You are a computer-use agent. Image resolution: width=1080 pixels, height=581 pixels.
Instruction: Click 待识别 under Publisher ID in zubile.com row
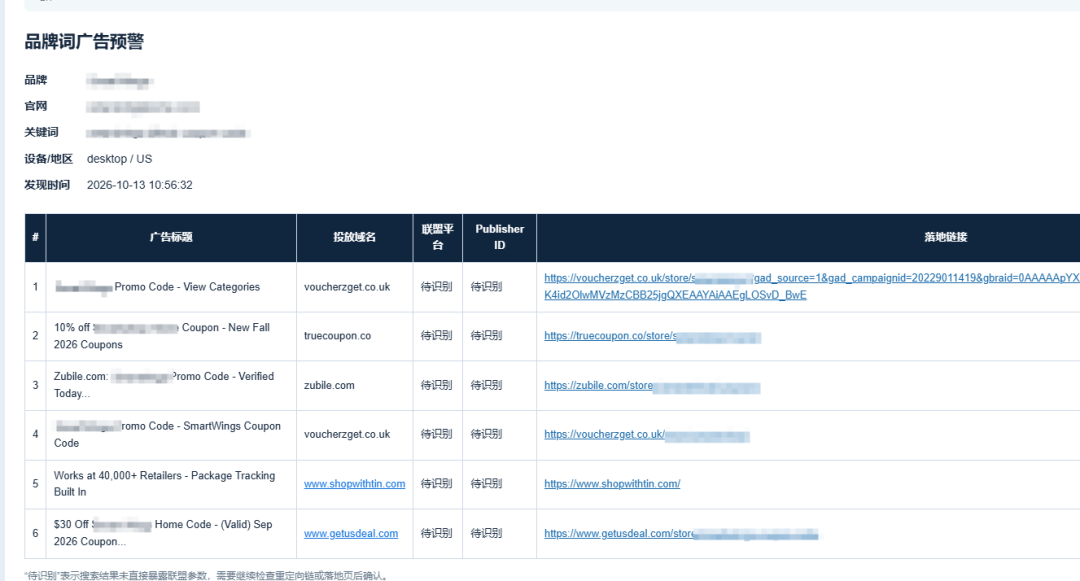[486, 385]
